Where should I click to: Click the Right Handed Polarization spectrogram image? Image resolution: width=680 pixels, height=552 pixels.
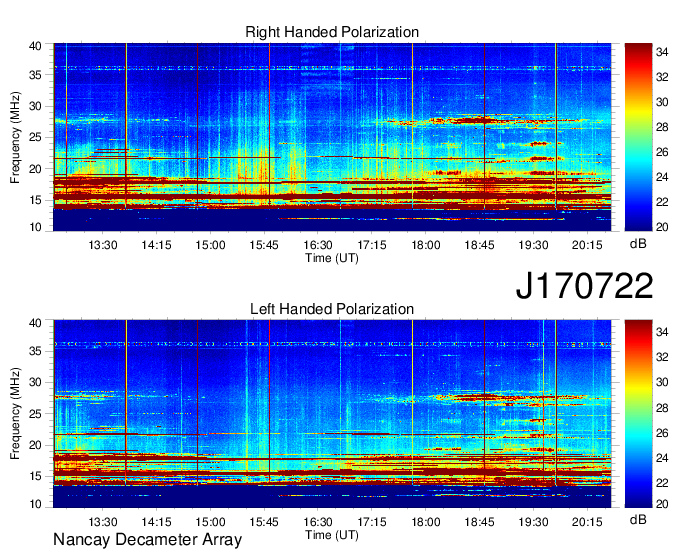[x=332, y=137]
